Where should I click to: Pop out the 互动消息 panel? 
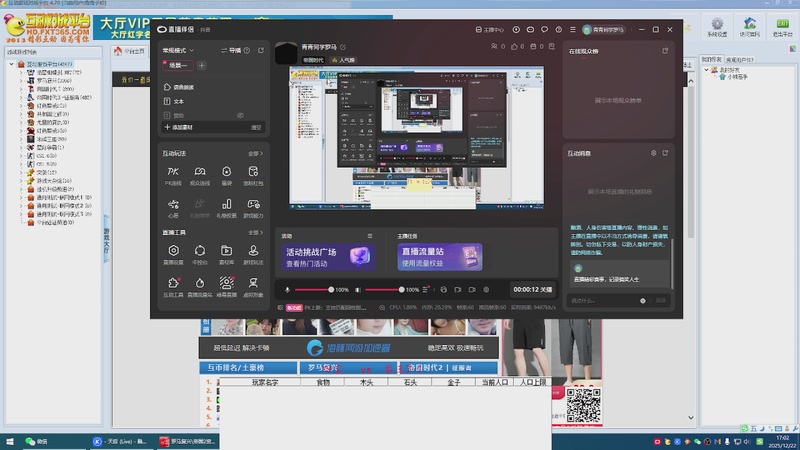click(x=665, y=153)
